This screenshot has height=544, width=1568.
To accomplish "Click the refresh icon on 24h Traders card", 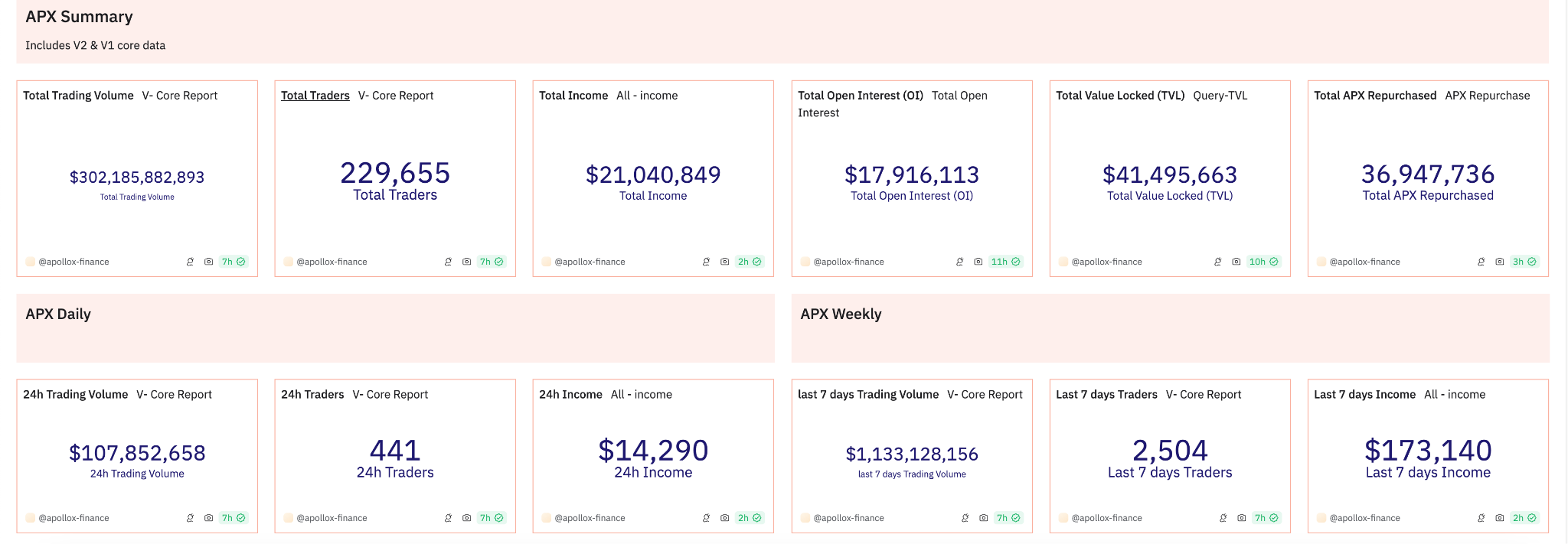I will pos(448,518).
